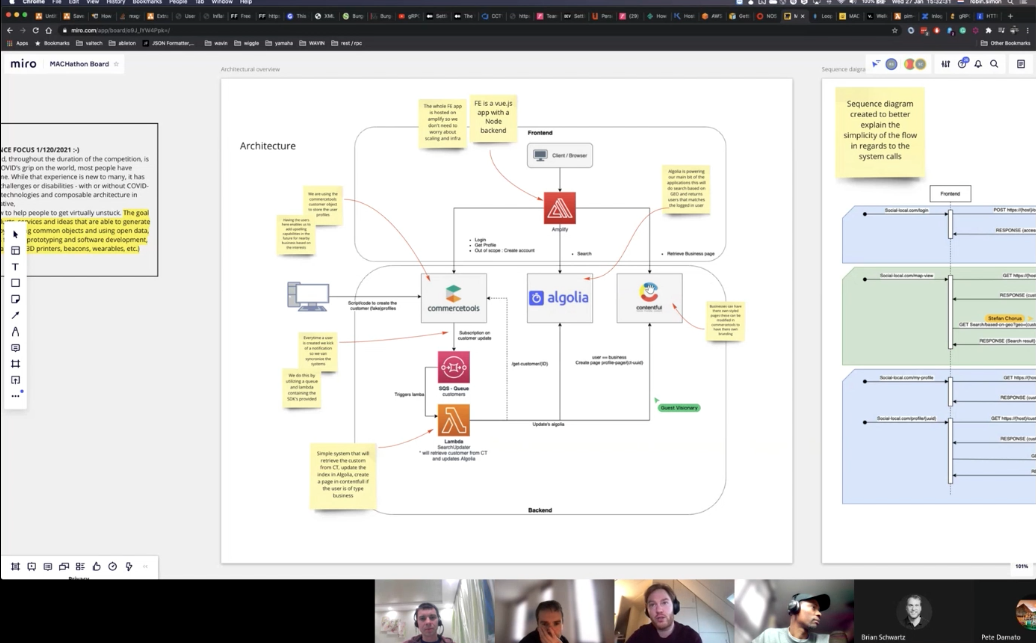Open the MACHathon Board title

click(x=79, y=64)
